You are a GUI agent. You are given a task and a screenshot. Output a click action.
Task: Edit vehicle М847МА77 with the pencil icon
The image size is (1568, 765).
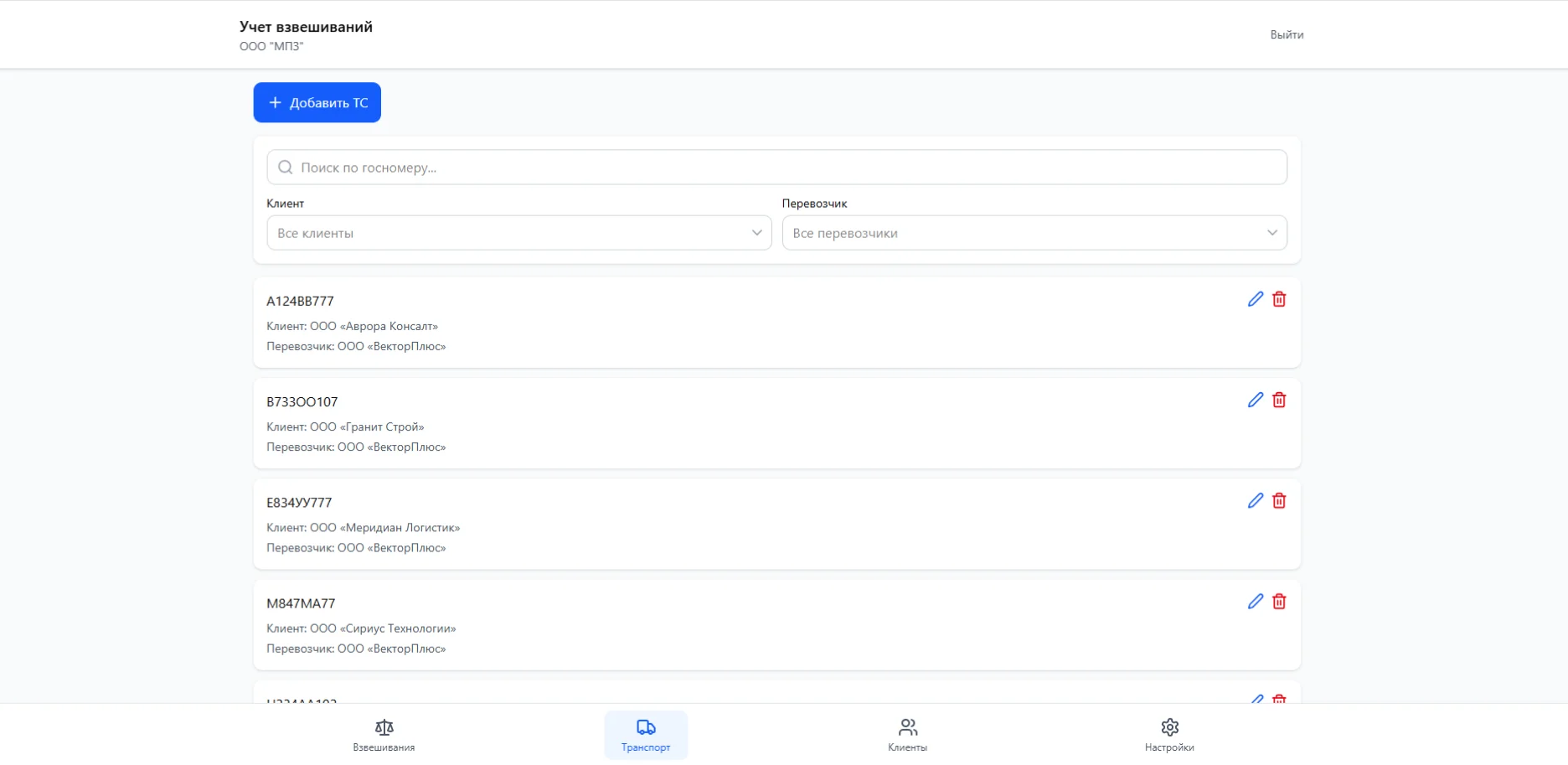pyautogui.click(x=1255, y=601)
